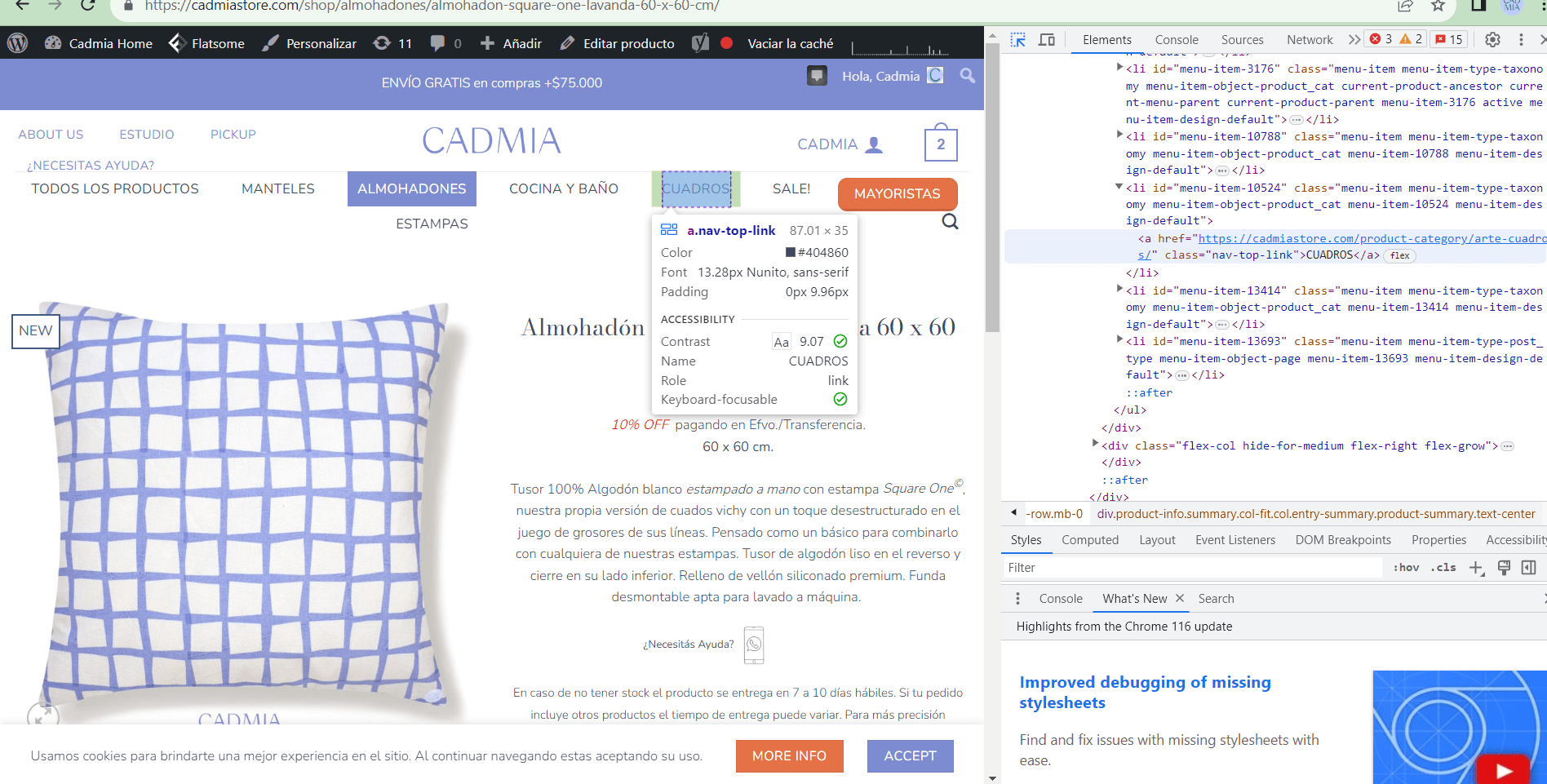
Task: Open the cart icon showing 2 items
Action: point(941,143)
